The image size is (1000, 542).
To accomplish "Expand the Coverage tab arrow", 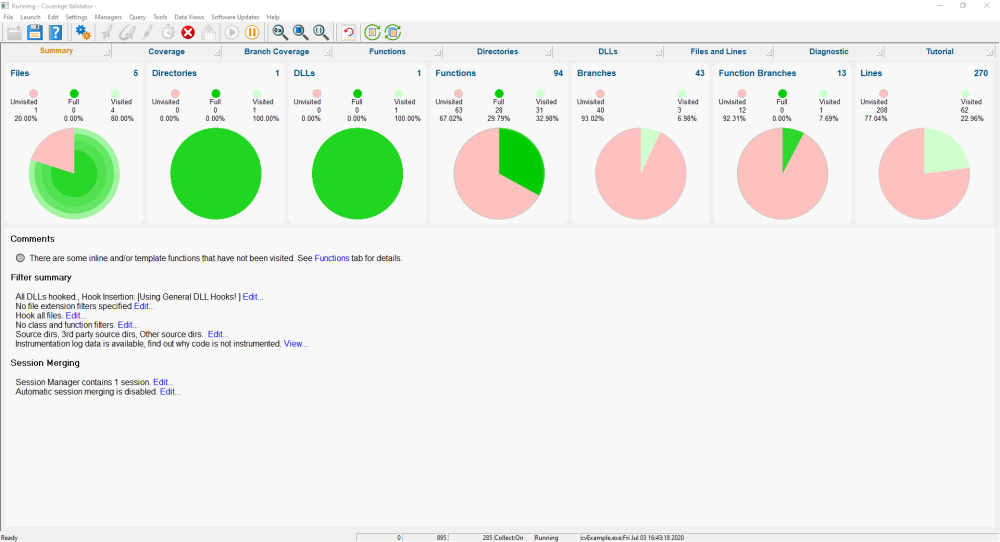I will [x=217, y=52].
